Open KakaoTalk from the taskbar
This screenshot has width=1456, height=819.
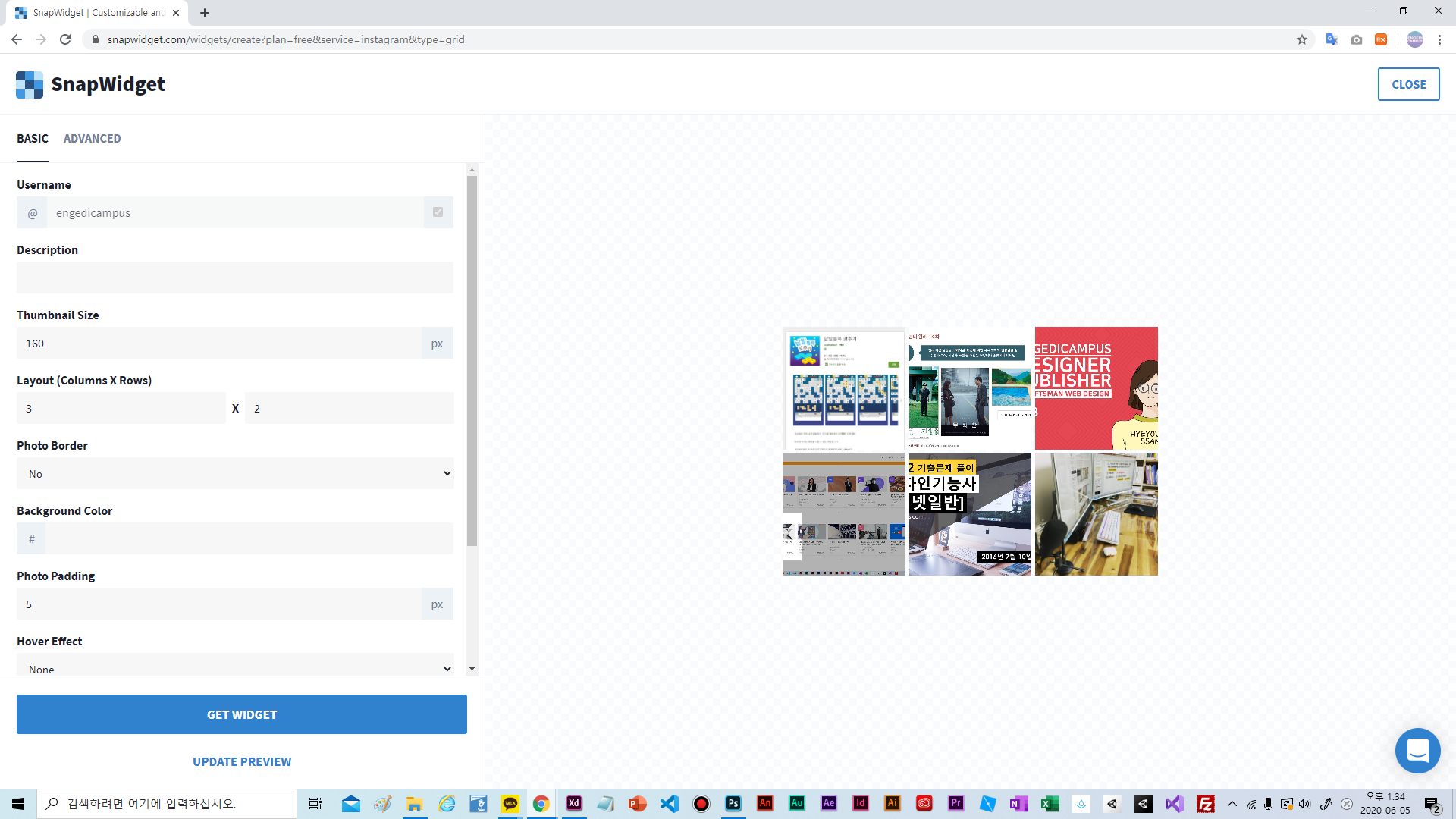[x=510, y=804]
